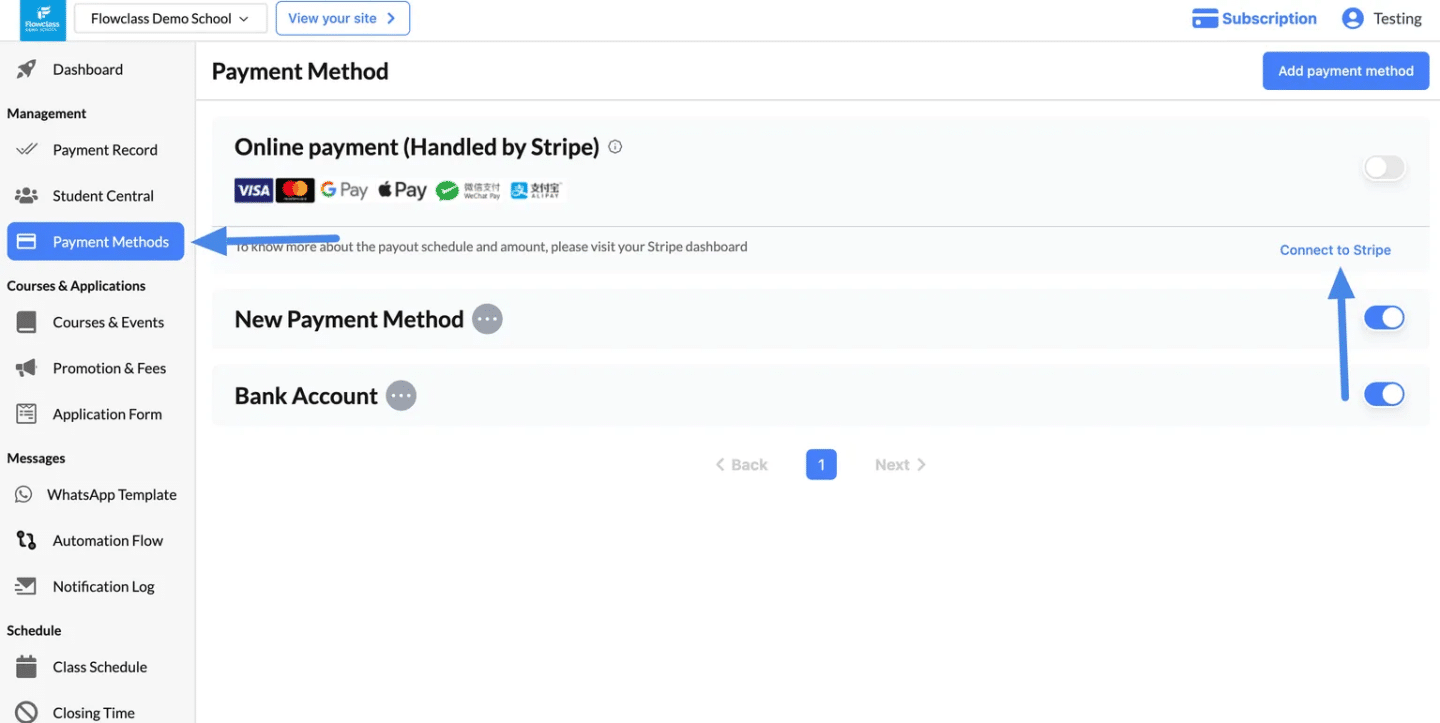Viewport: 1440px width, 723px height.
Task: Click the Class Schedule calendar icon
Action: point(26,667)
